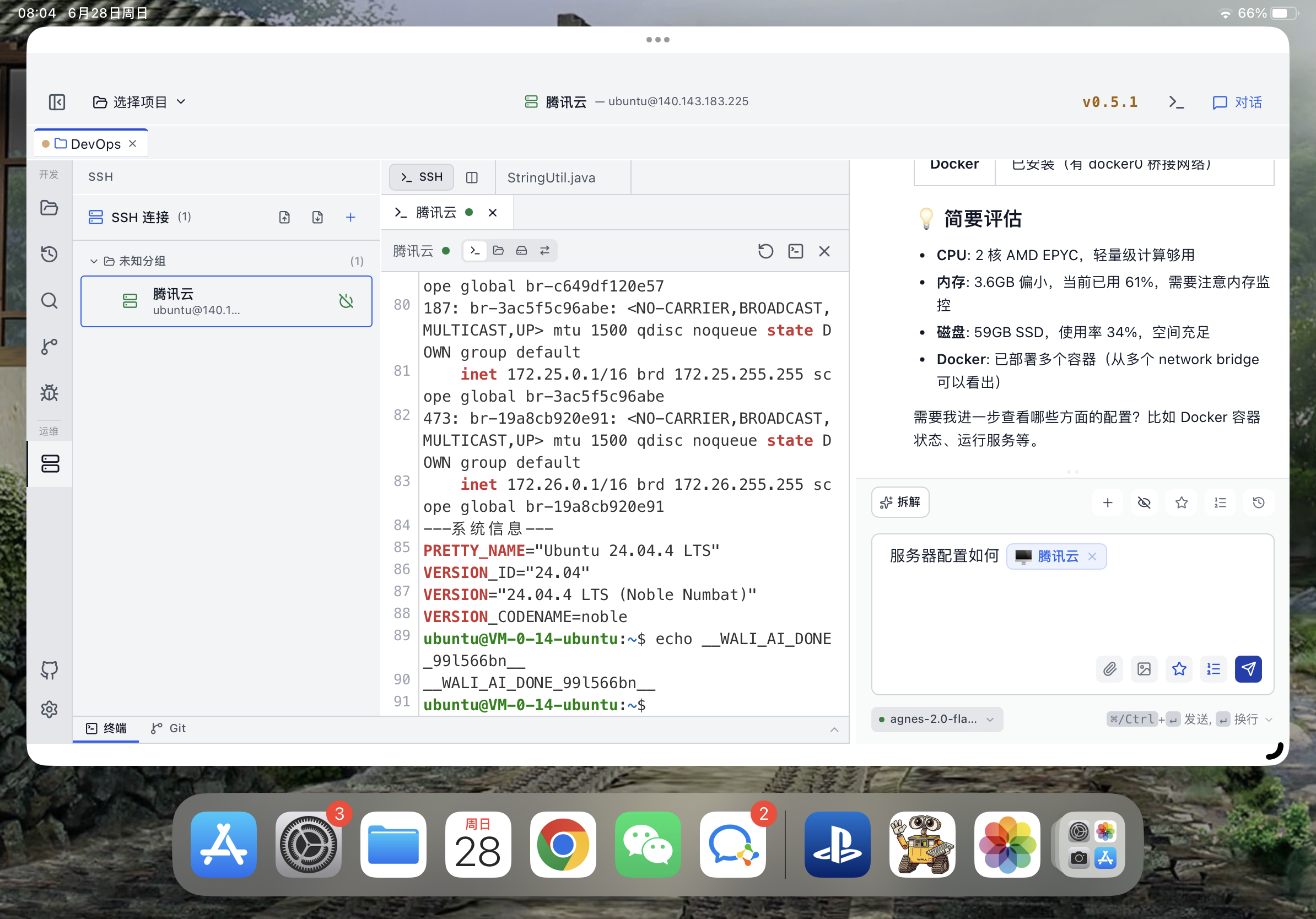Switch to transfer mode in session
1316x919 pixels.
[544, 250]
